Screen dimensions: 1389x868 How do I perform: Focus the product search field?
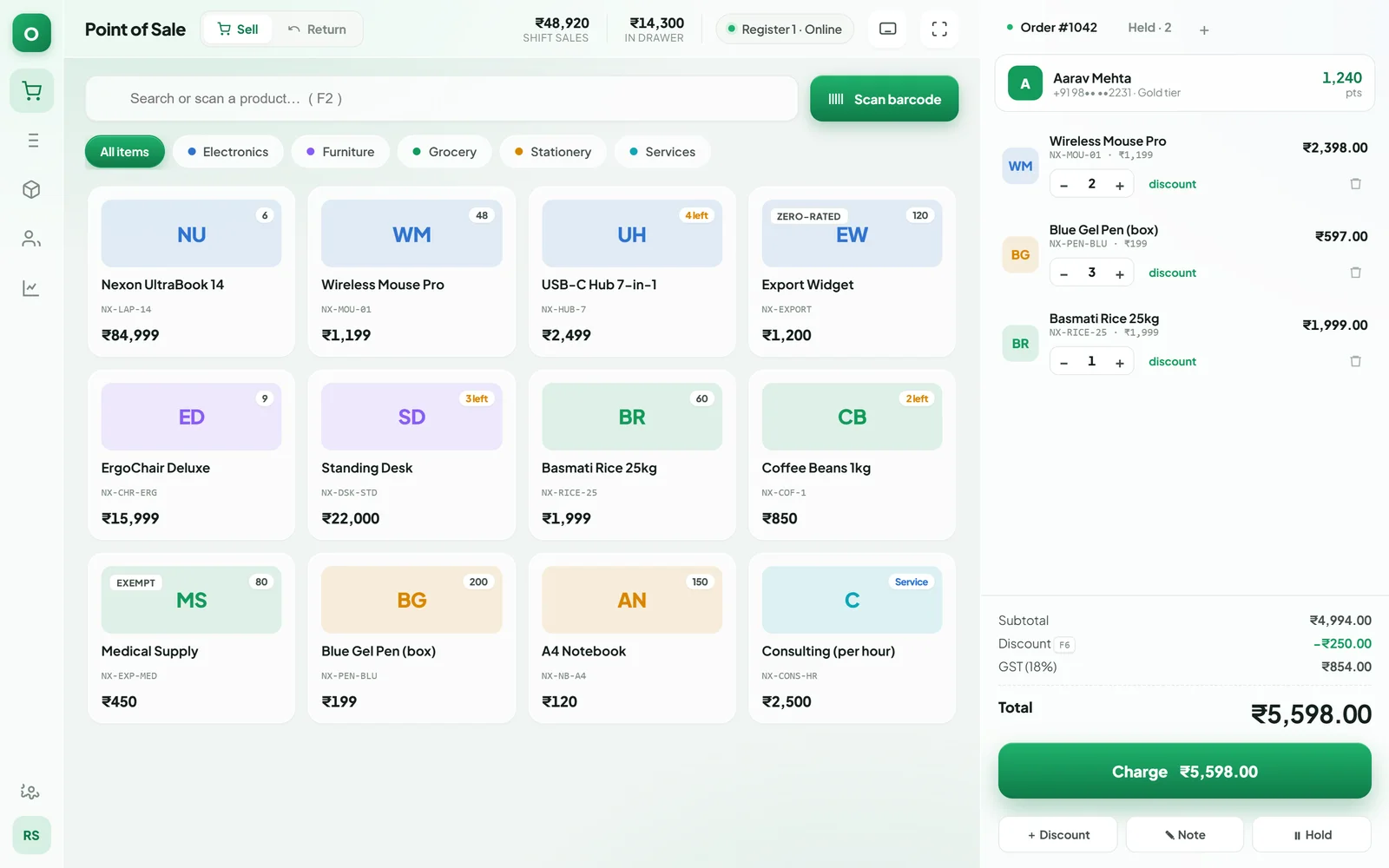pyautogui.click(x=441, y=98)
